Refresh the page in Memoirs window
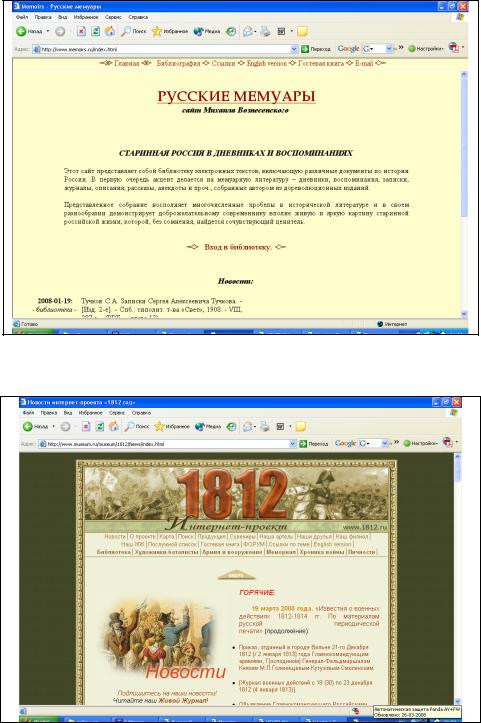 (x=95, y=31)
